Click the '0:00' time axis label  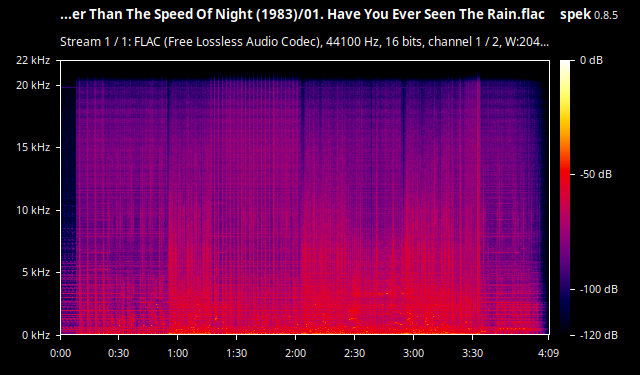click(x=60, y=353)
